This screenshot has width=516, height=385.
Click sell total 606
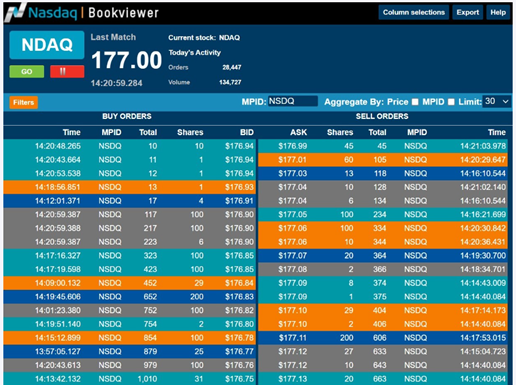pos(380,338)
